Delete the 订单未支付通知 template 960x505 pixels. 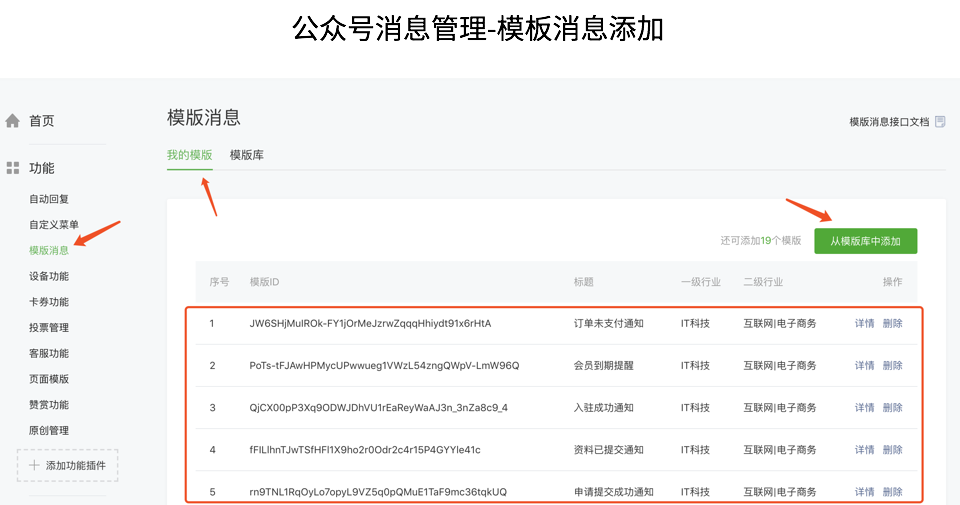pyautogui.click(x=893, y=323)
